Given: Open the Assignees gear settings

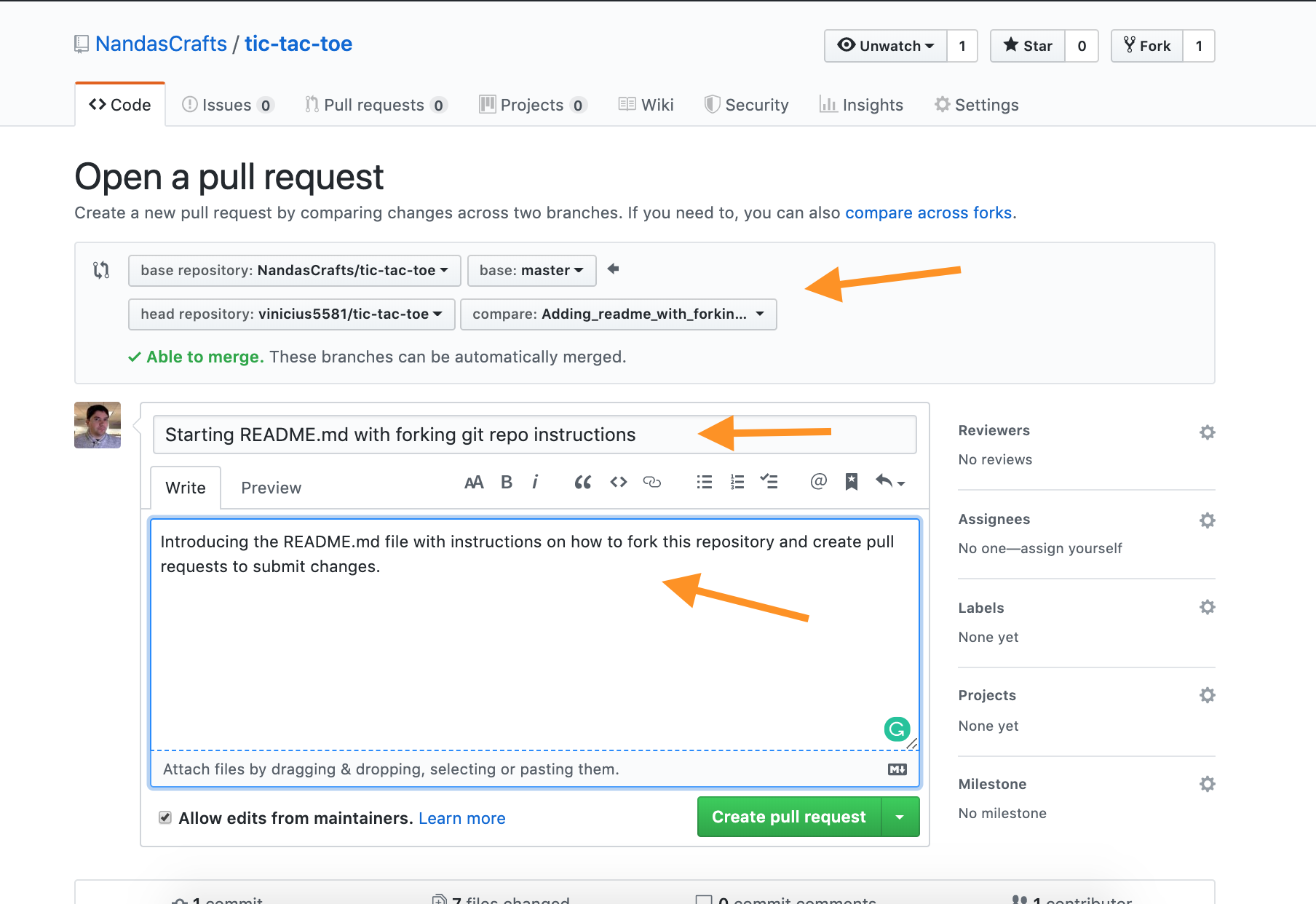Looking at the screenshot, I should (x=1208, y=520).
